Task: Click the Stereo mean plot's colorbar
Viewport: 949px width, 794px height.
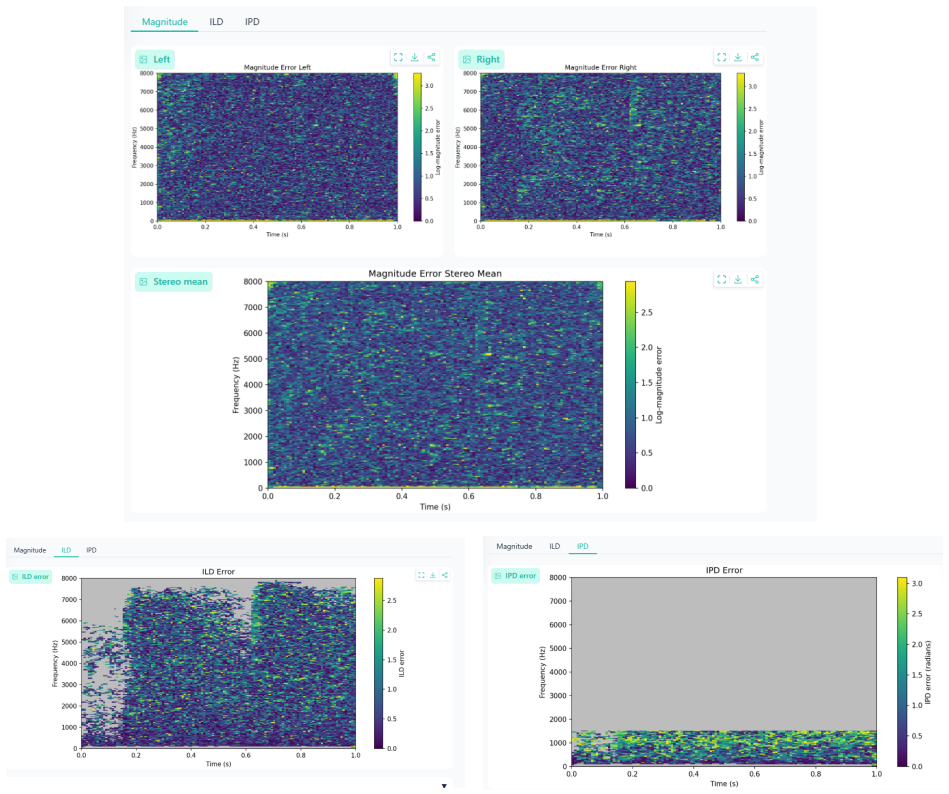Action: pos(630,384)
